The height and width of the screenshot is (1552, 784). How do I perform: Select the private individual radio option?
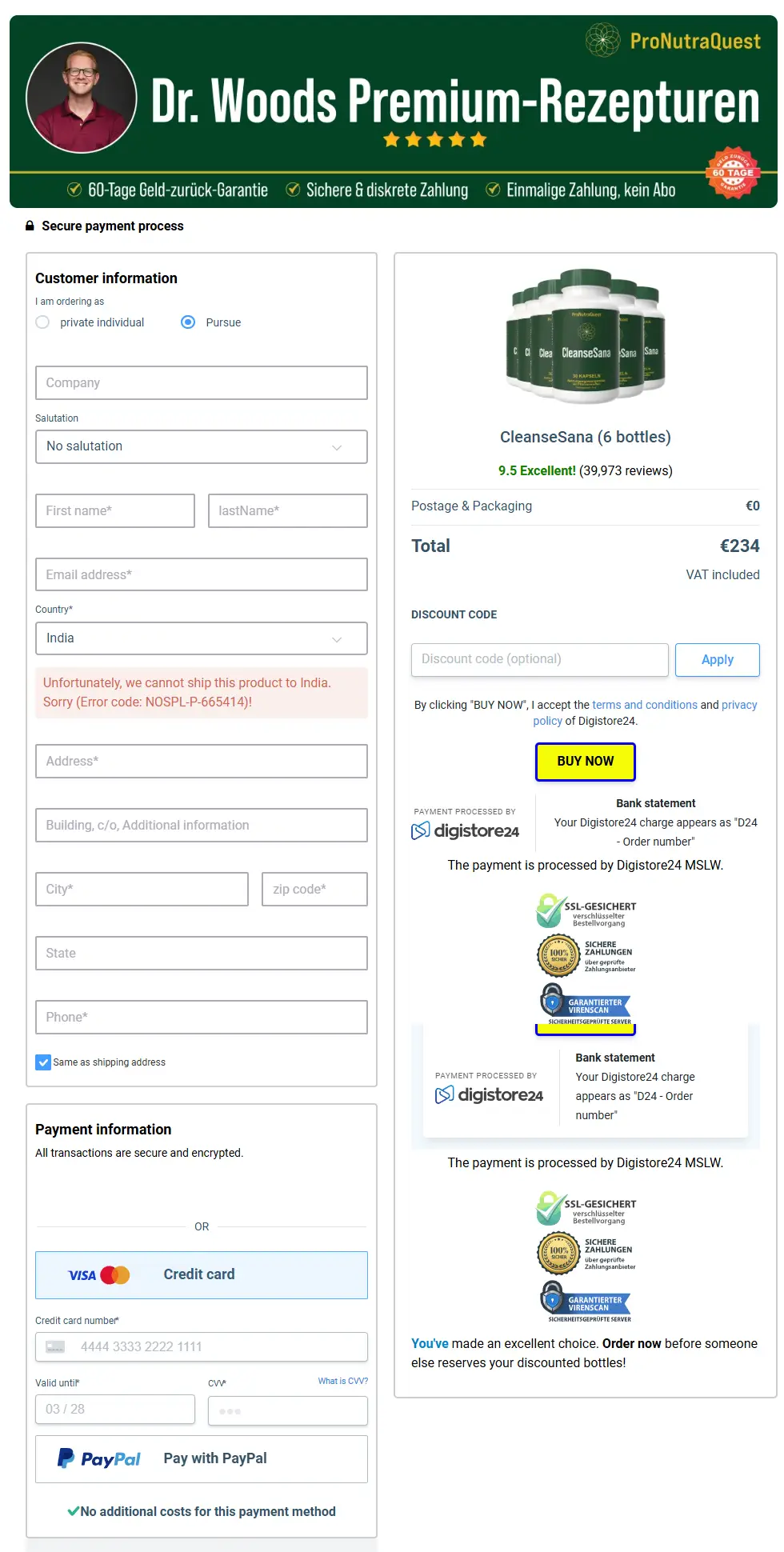43,322
